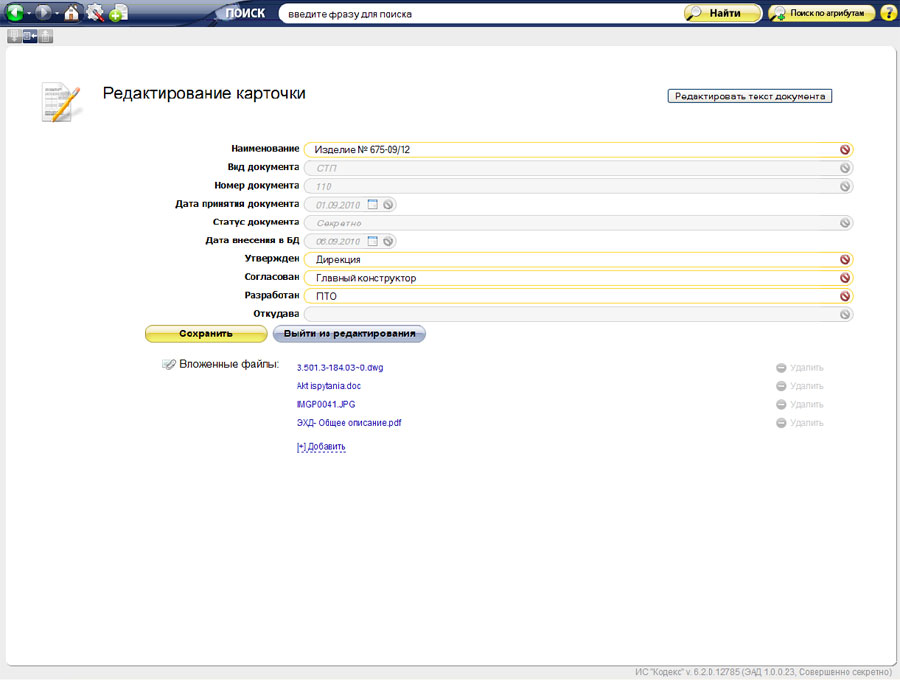Click Сохранить to save the card
Viewport: 900px width, 680px height.
coord(206,334)
